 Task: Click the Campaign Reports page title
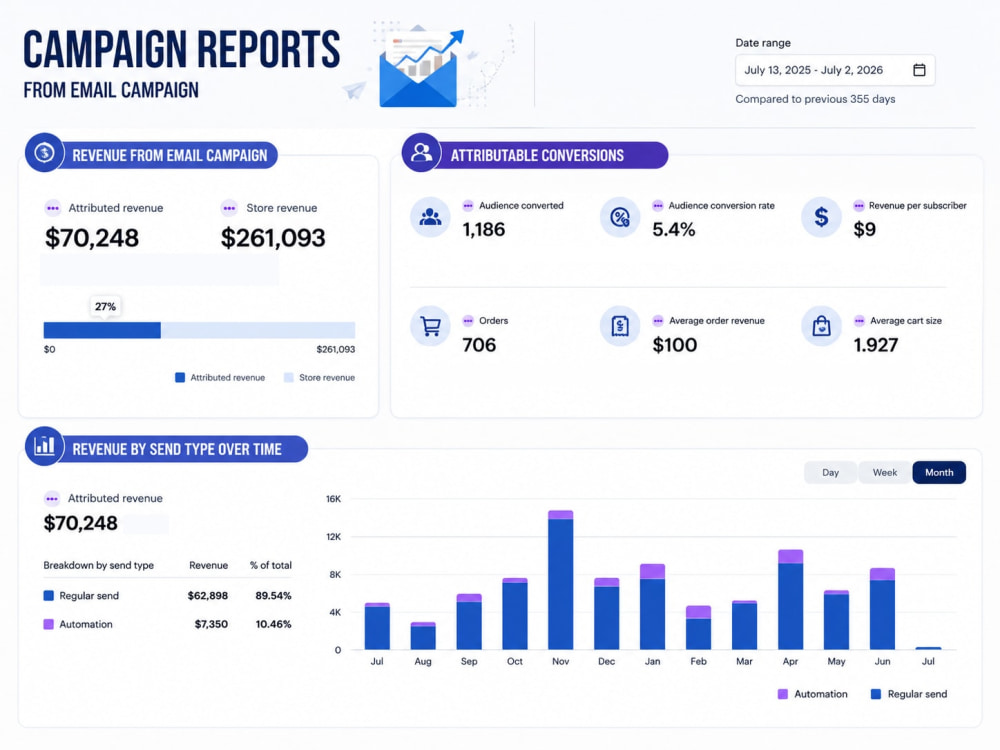tap(182, 49)
